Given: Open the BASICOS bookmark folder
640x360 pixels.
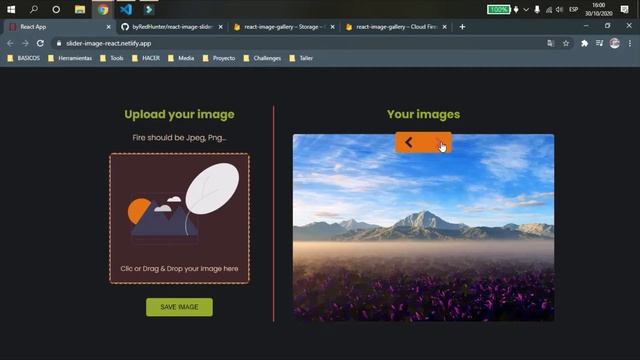Looking at the screenshot, I should pyautogui.click(x=23, y=58).
